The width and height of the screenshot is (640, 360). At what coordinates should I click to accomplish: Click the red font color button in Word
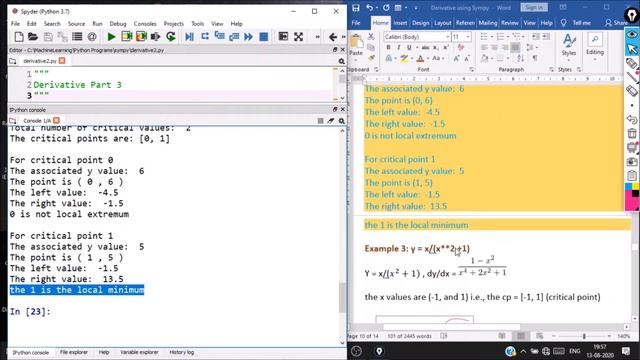(x=420, y=58)
